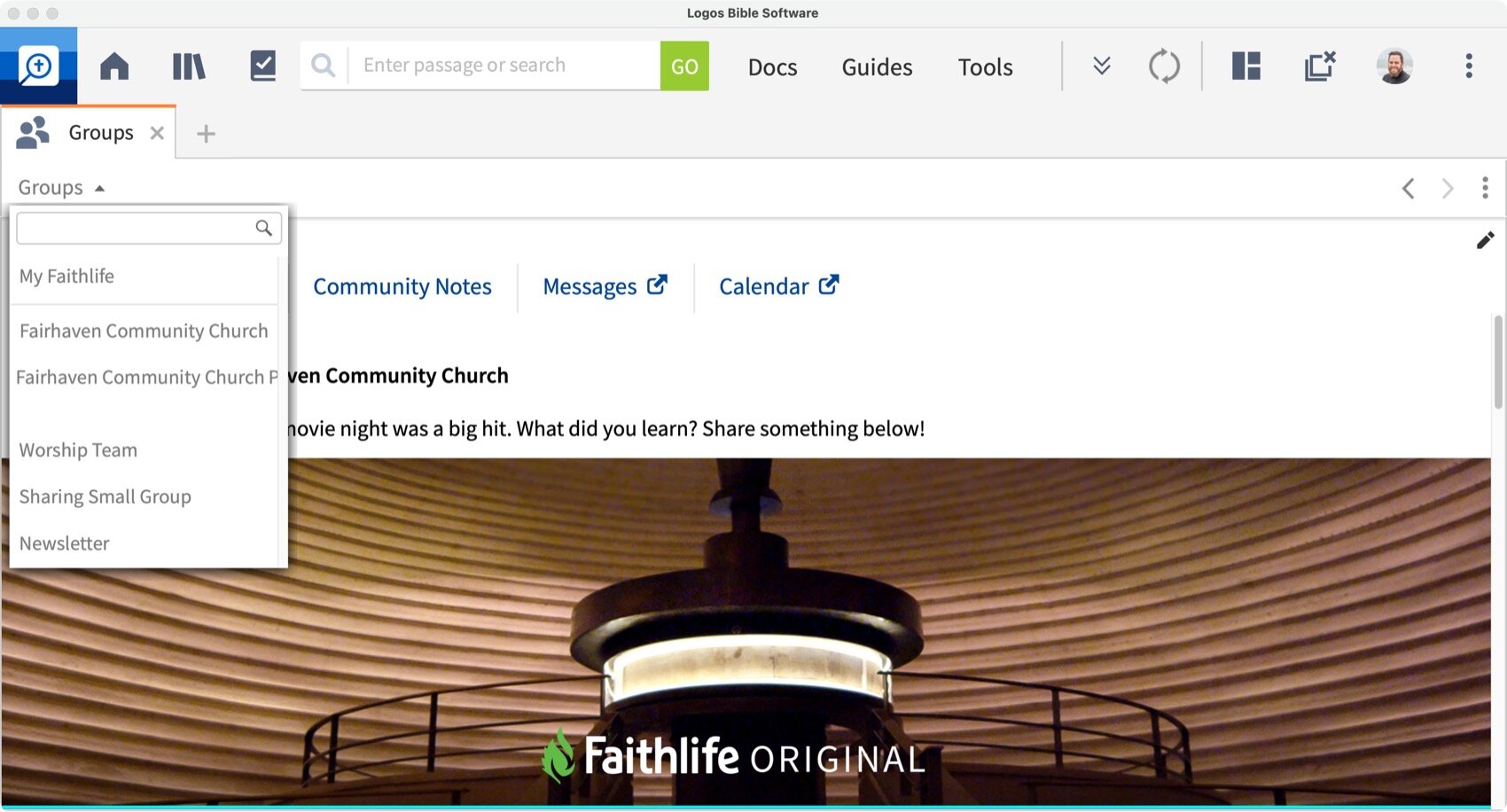Click the sync refresh icon
The height and width of the screenshot is (812, 1507).
(1164, 66)
